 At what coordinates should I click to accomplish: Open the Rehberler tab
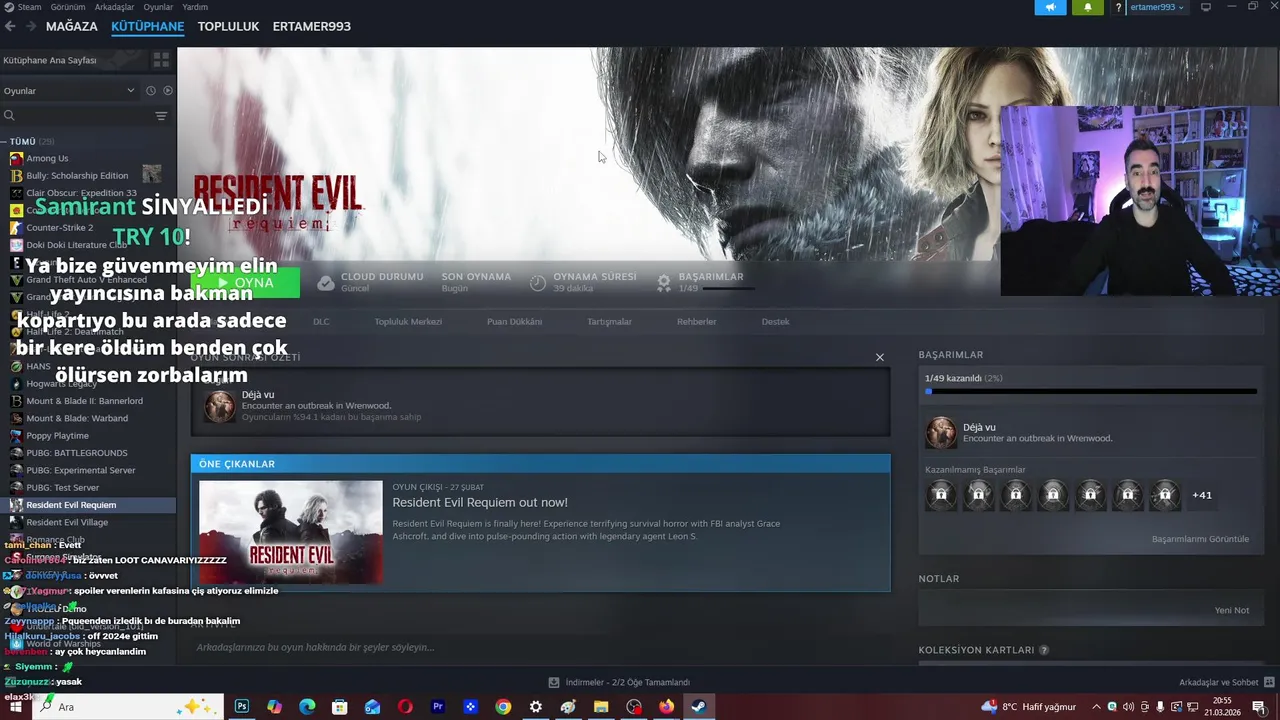pyautogui.click(x=696, y=322)
